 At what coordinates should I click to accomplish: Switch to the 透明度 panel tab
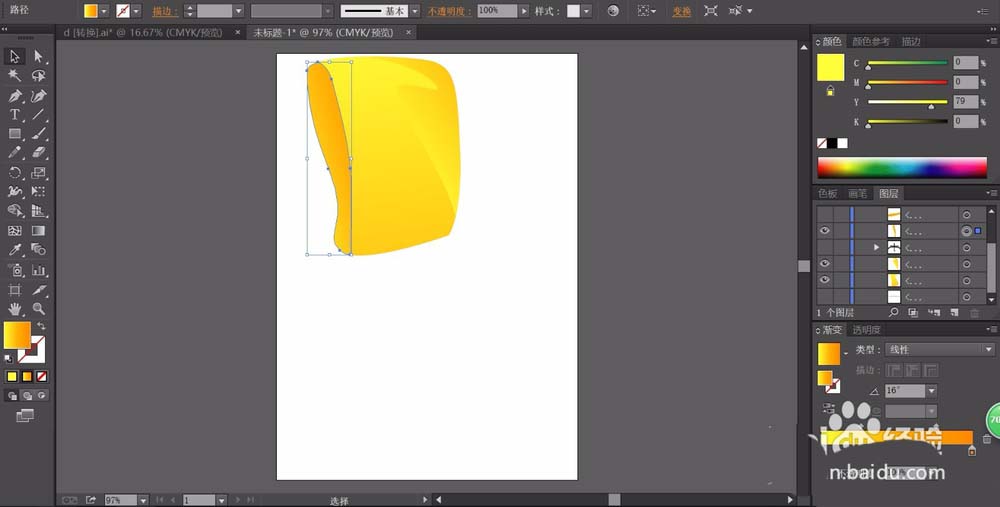coord(867,330)
